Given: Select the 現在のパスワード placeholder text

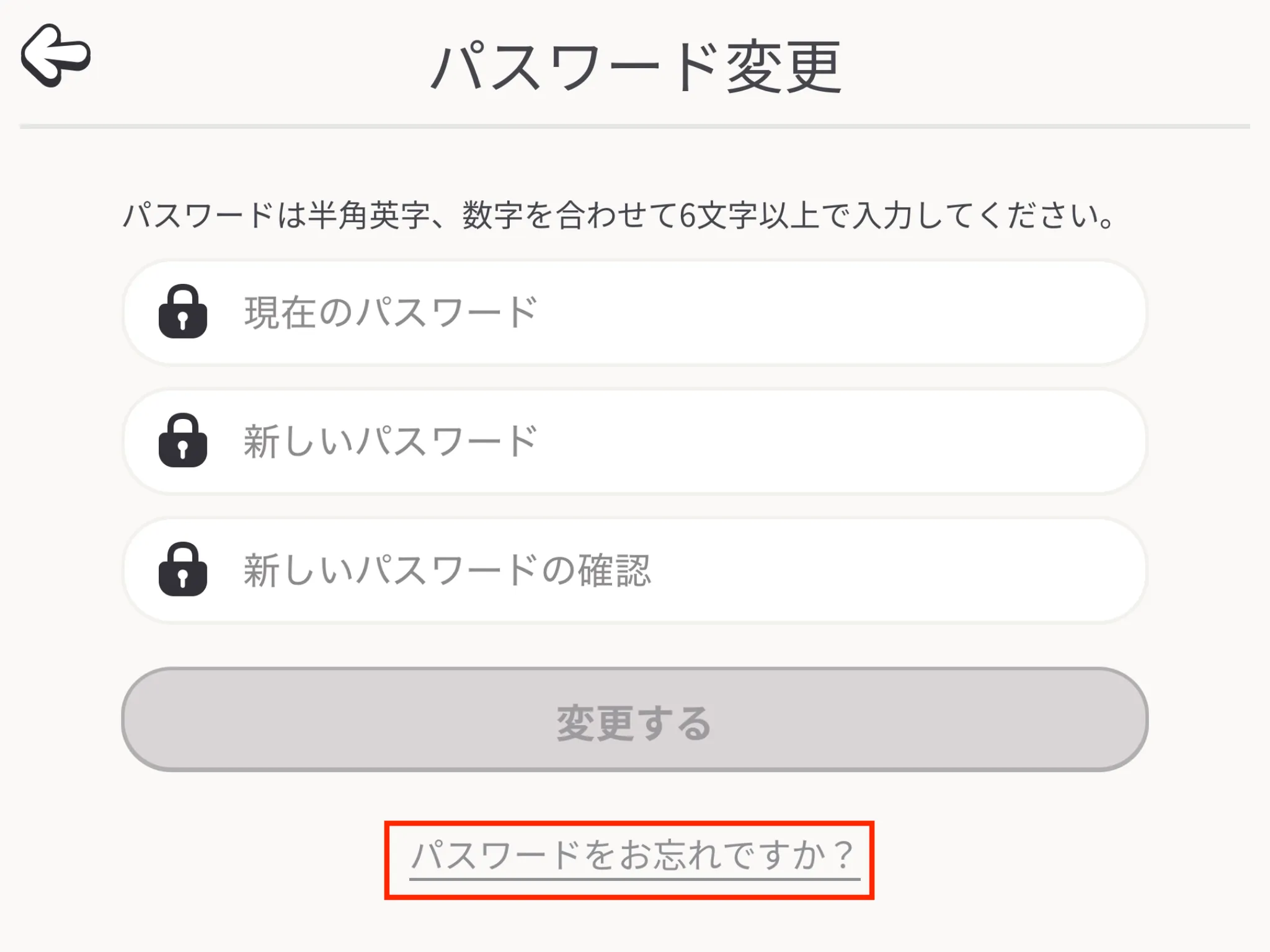Looking at the screenshot, I should point(390,312).
